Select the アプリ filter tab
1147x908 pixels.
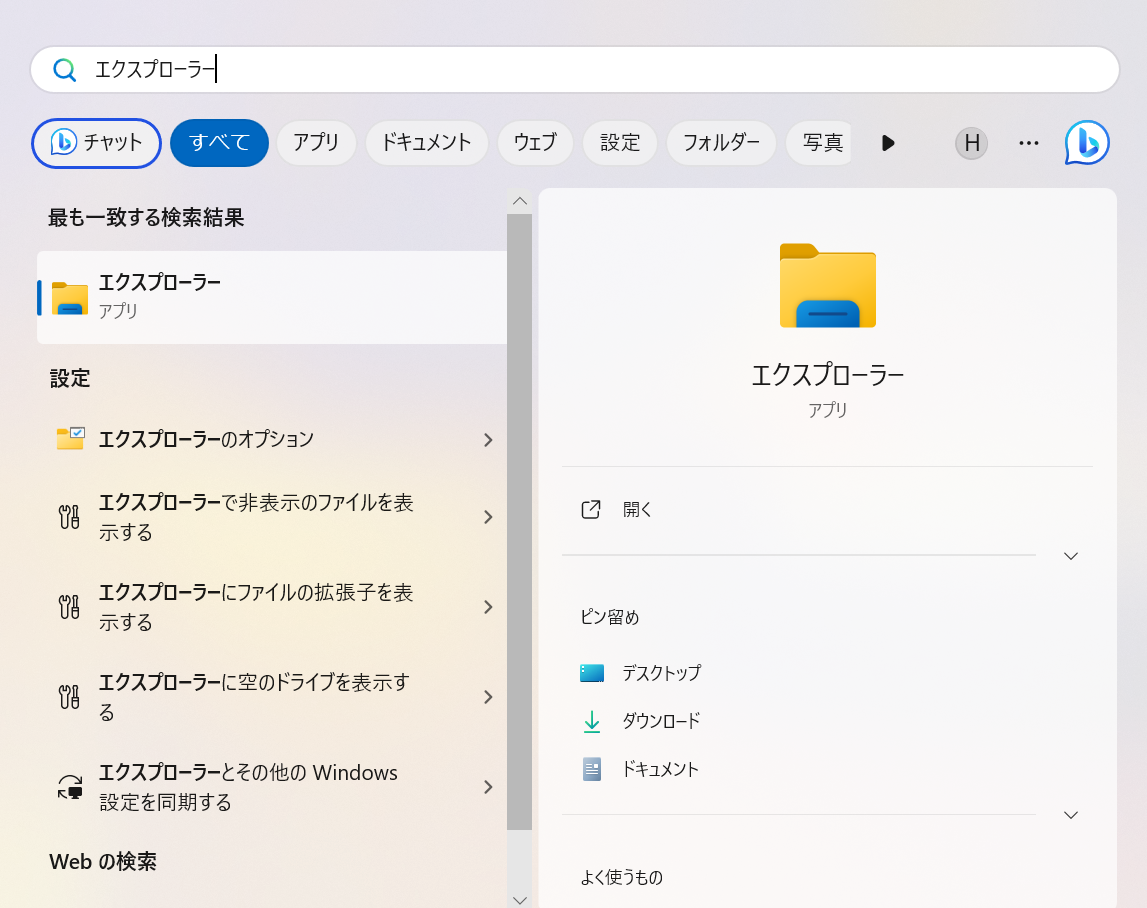pos(316,143)
